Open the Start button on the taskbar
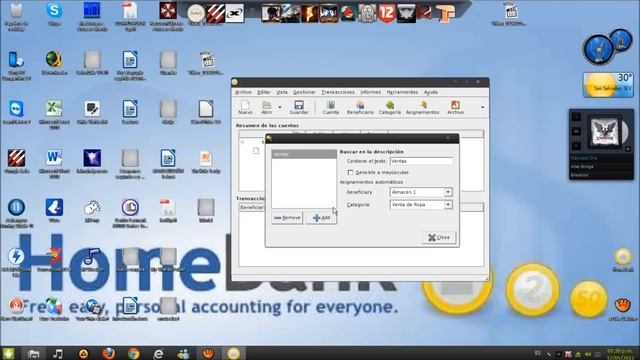The image size is (640, 360). click(x=8, y=353)
